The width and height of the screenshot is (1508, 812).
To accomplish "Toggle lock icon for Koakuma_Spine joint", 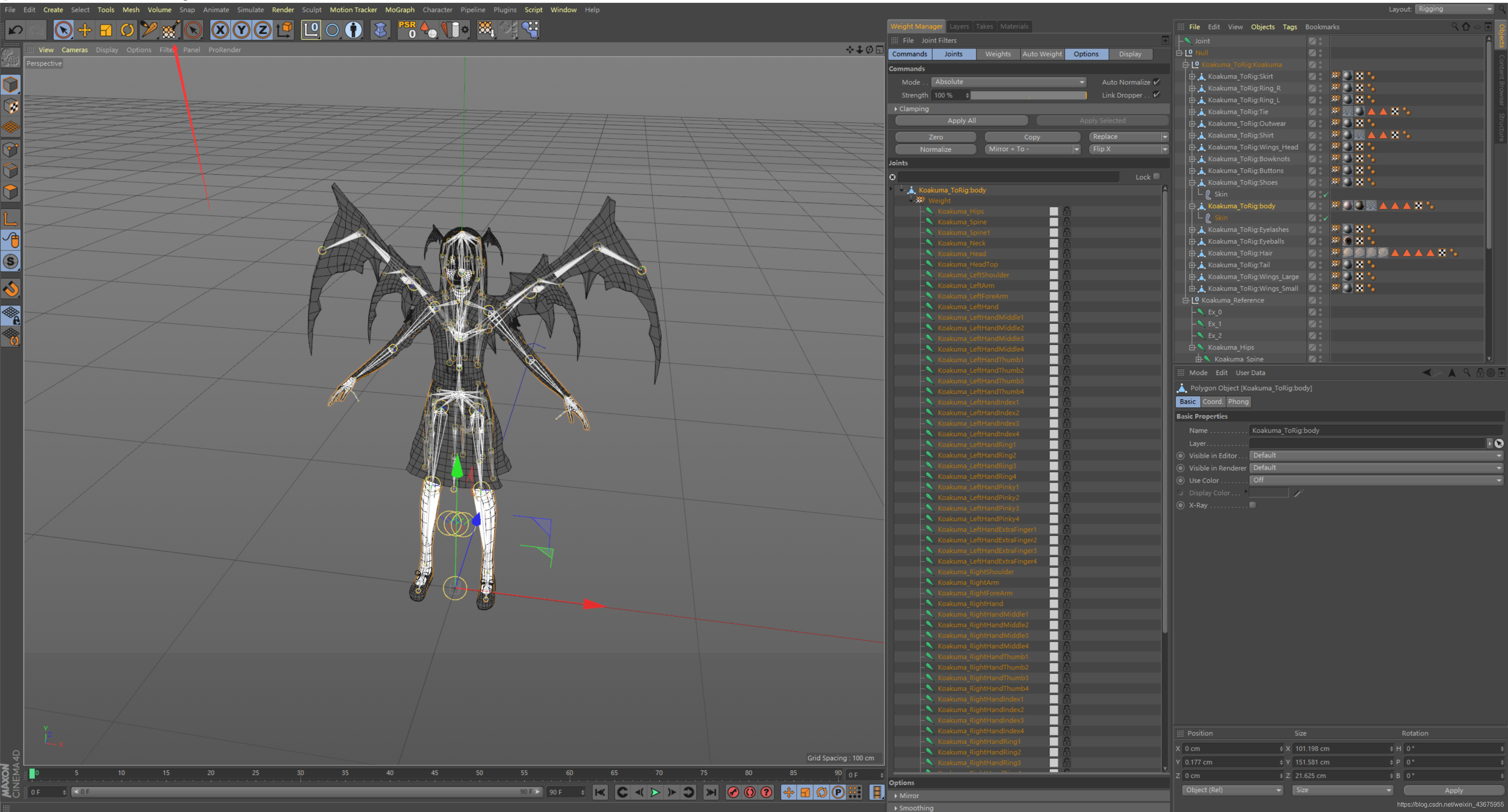I will tap(1067, 222).
